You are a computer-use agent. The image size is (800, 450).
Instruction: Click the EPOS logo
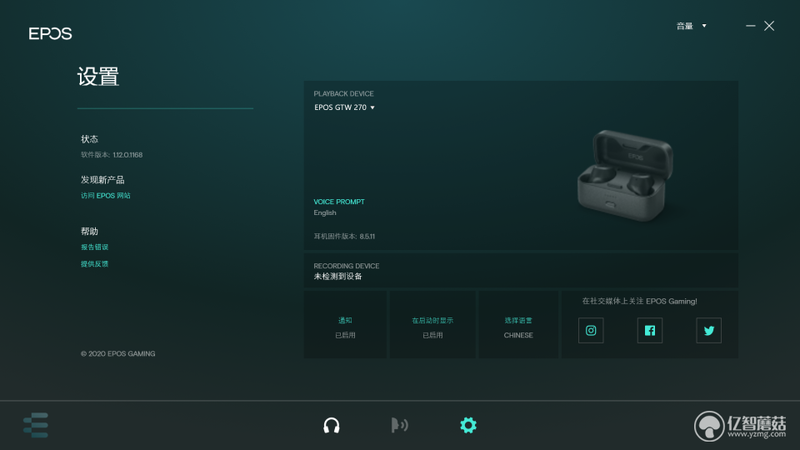pos(50,34)
